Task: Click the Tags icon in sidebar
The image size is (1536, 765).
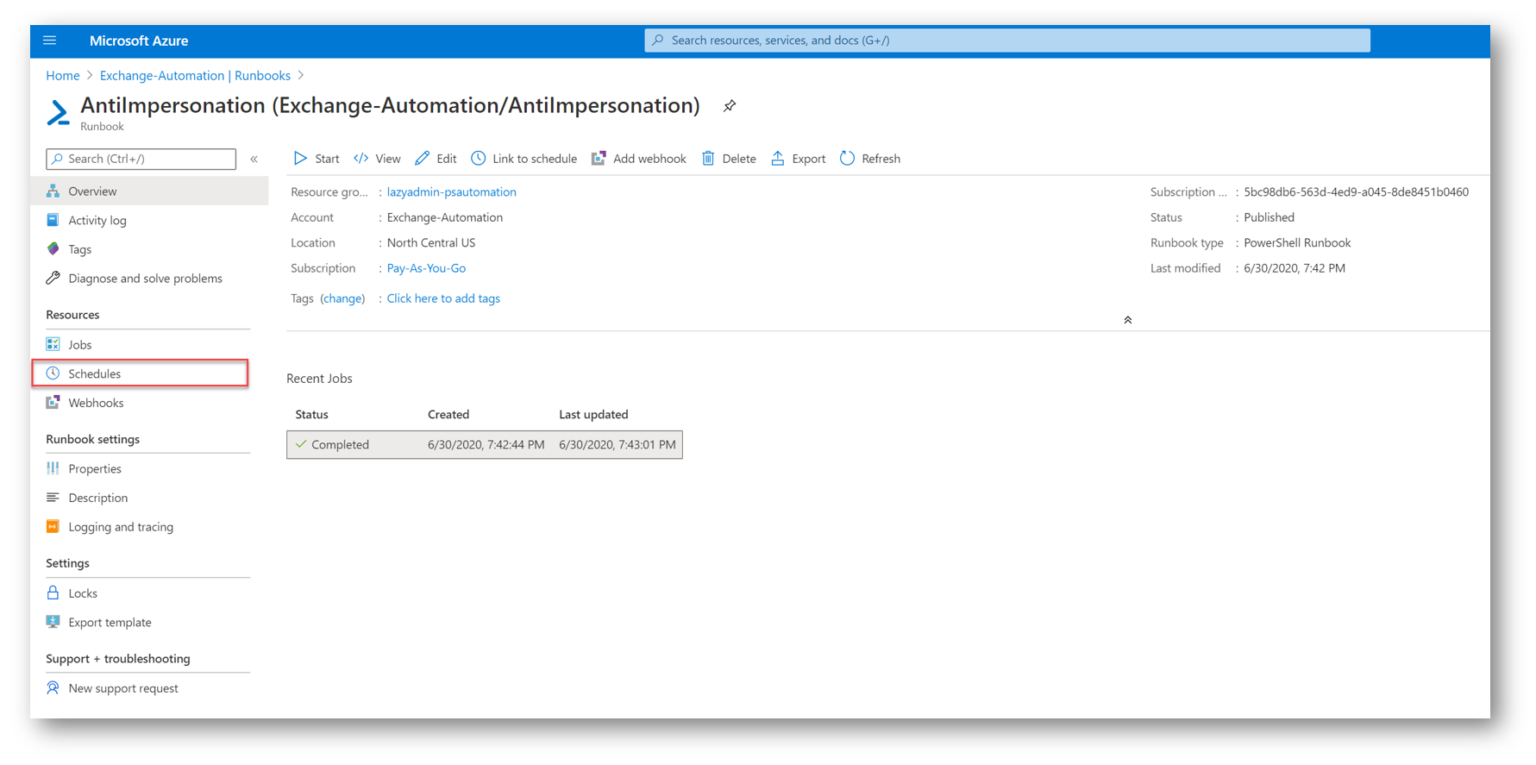Action: [x=53, y=249]
